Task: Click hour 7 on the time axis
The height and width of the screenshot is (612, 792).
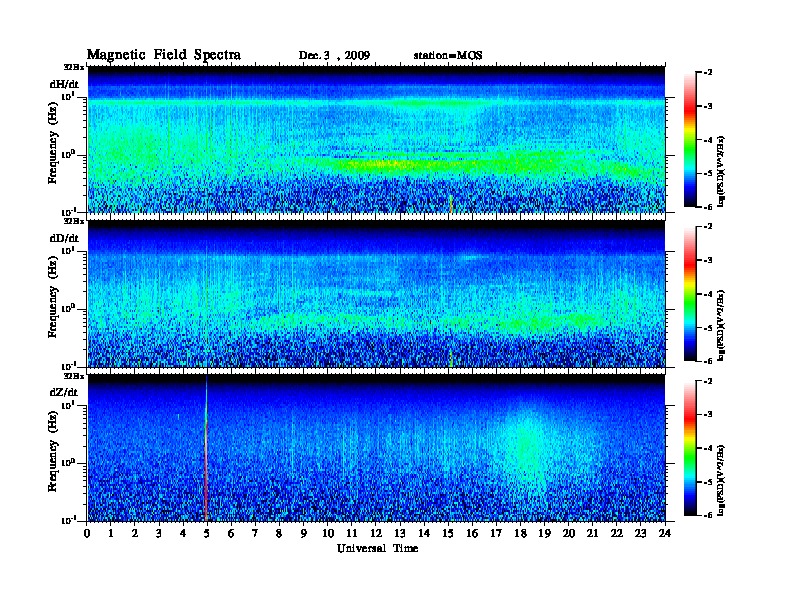Action: (256, 534)
